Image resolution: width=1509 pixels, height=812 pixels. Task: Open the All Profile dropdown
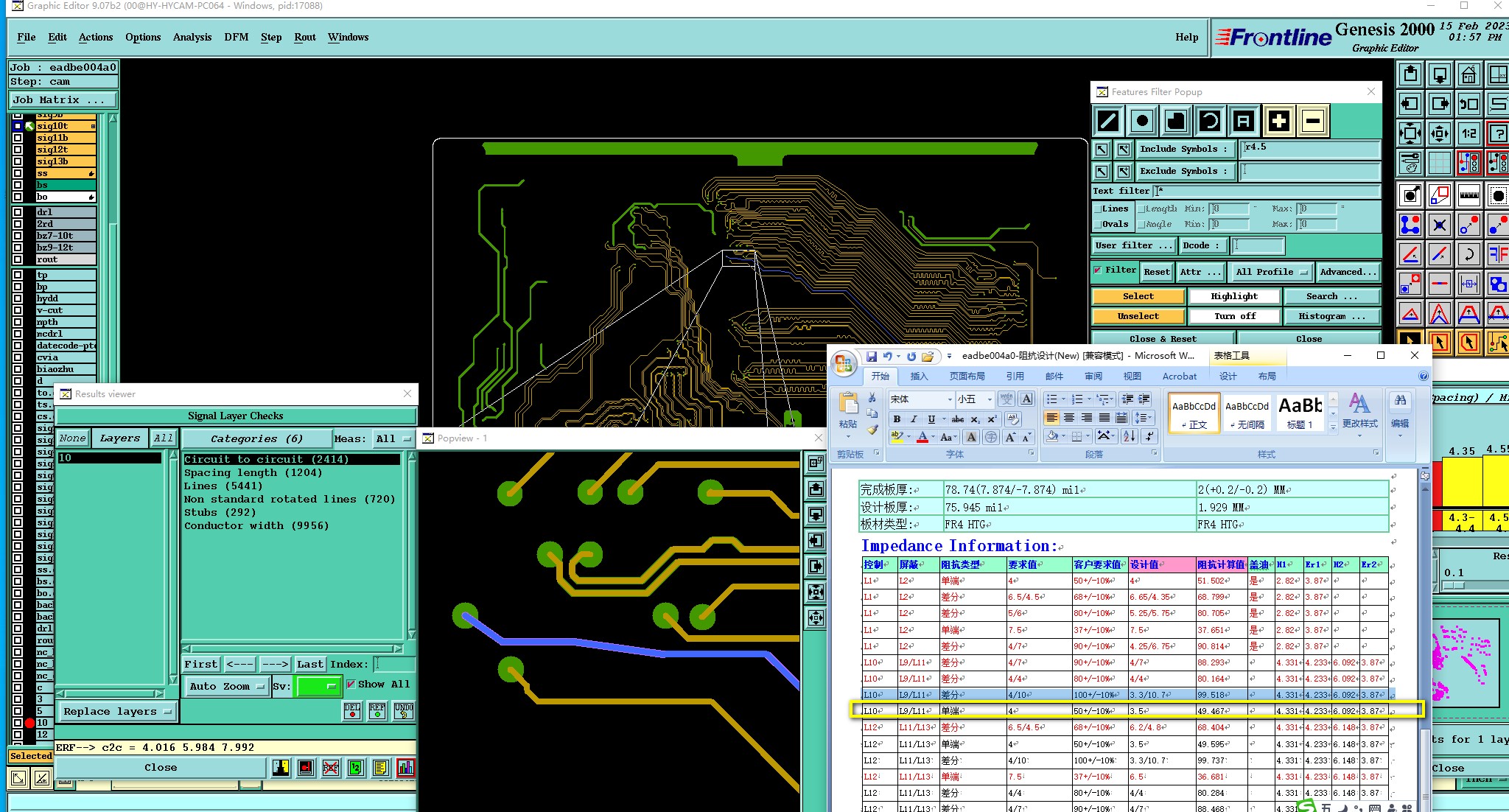(1272, 272)
